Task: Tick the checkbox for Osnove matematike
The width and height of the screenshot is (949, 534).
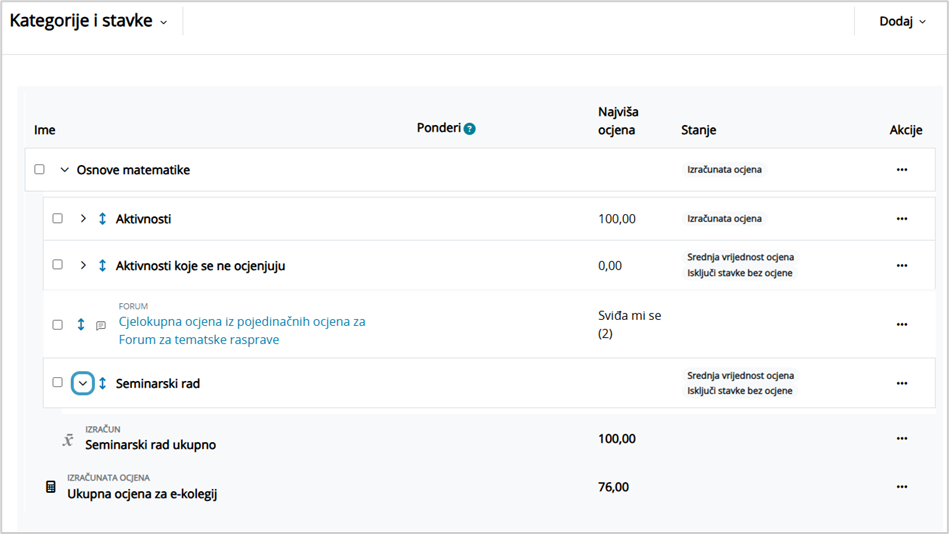Action: 40,170
